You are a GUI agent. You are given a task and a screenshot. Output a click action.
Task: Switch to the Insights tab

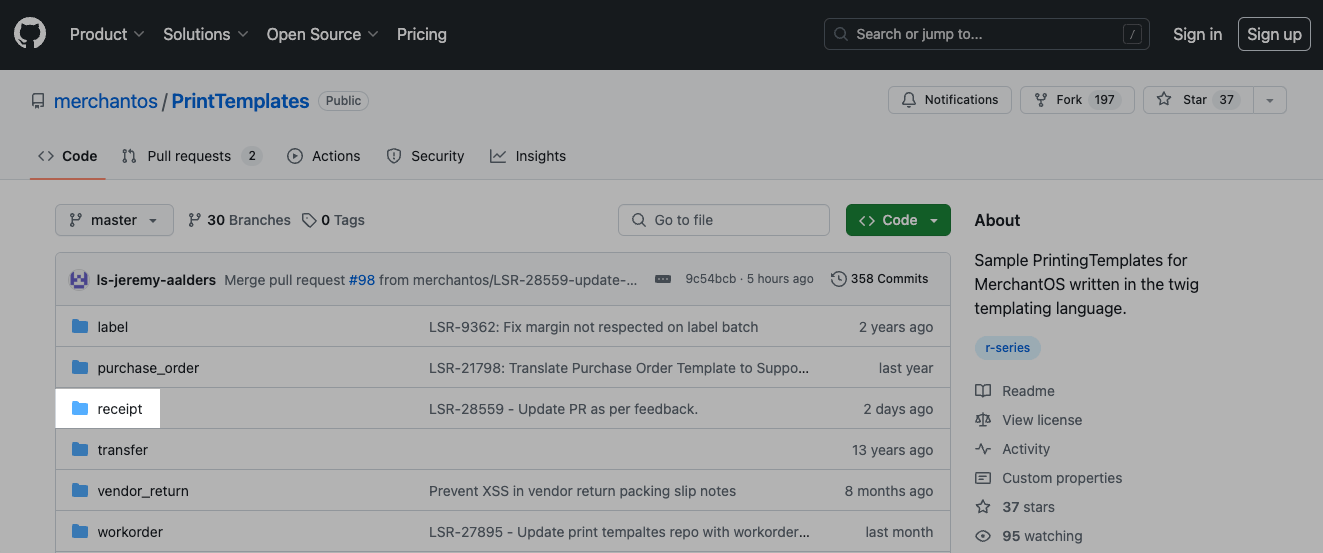point(527,156)
